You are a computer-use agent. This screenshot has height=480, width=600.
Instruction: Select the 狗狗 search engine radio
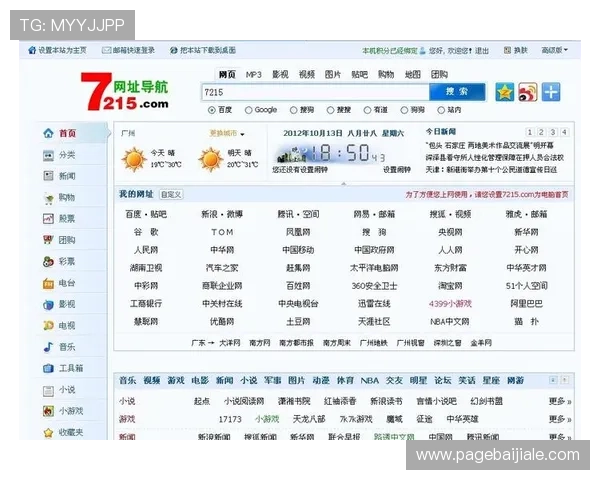(404, 110)
